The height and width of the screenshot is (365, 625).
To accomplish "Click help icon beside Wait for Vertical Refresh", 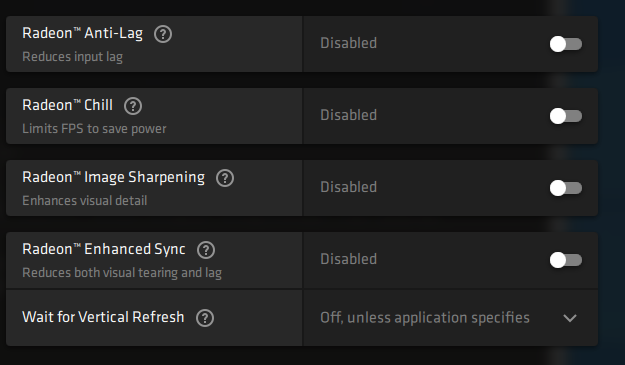I will coord(205,318).
